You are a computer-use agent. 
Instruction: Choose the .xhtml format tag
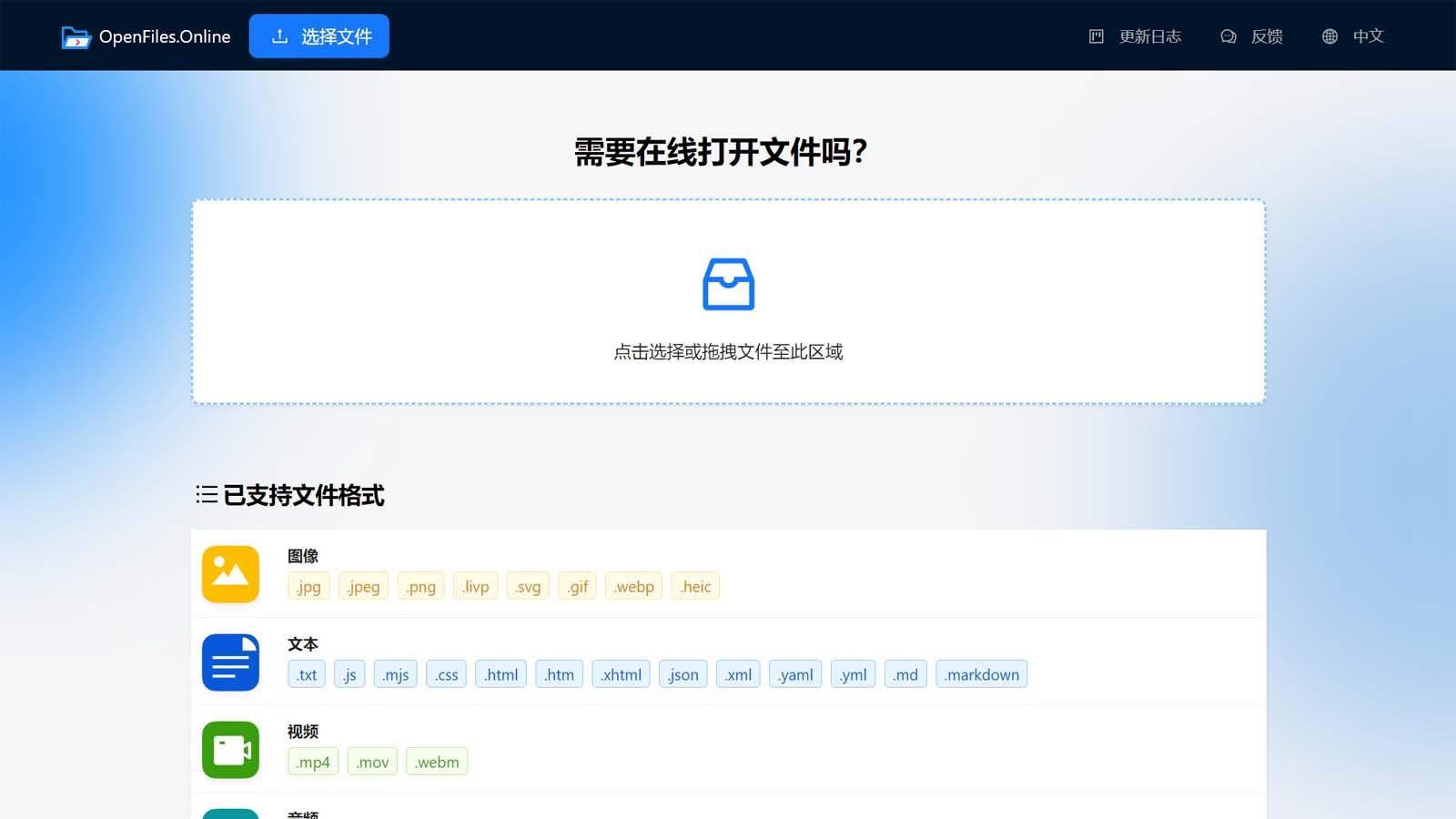click(x=622, y=674)
